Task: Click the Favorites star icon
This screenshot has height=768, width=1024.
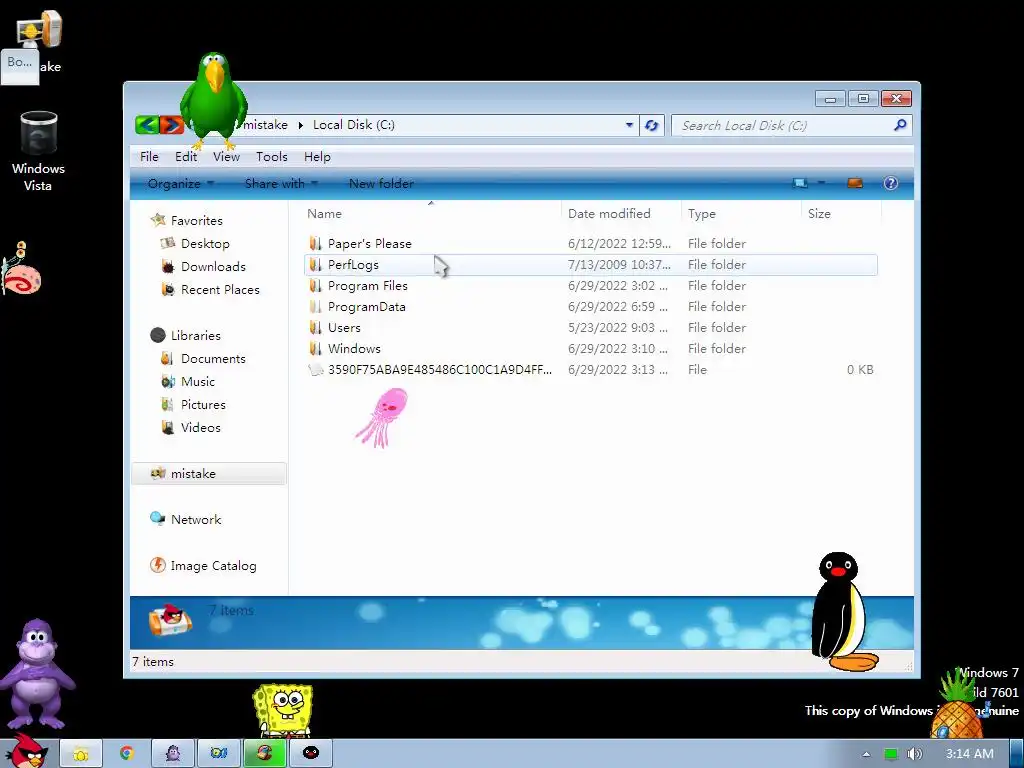Action: [x=157, y=220]
